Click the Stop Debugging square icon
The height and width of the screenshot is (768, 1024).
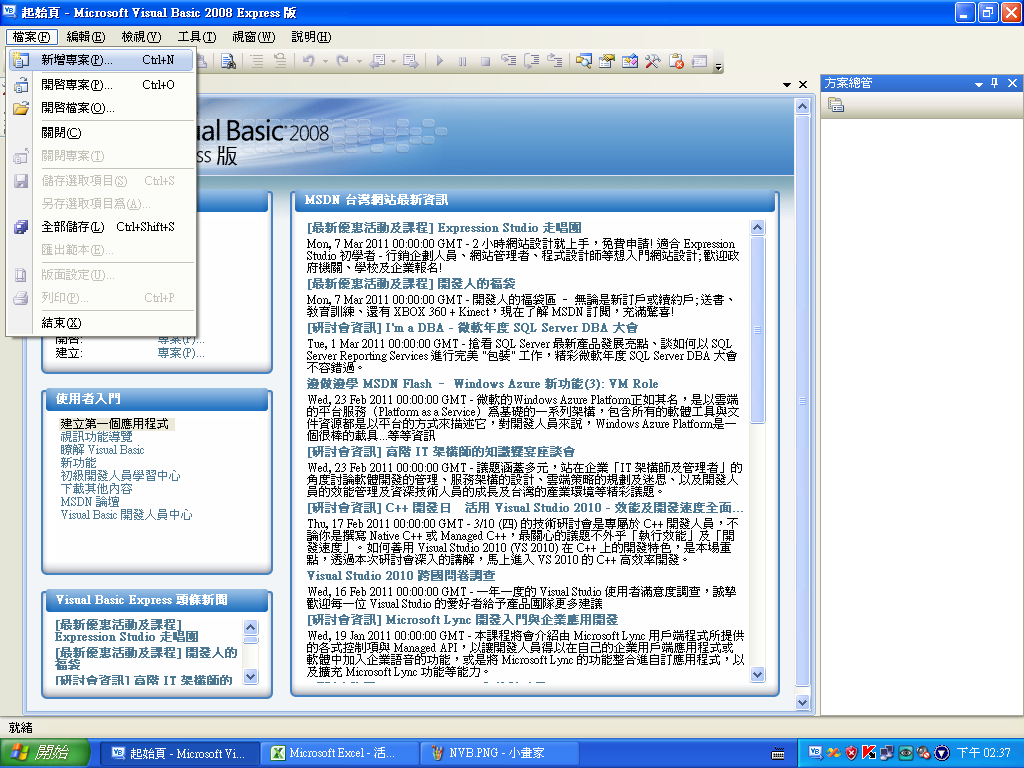pos(485,61)
